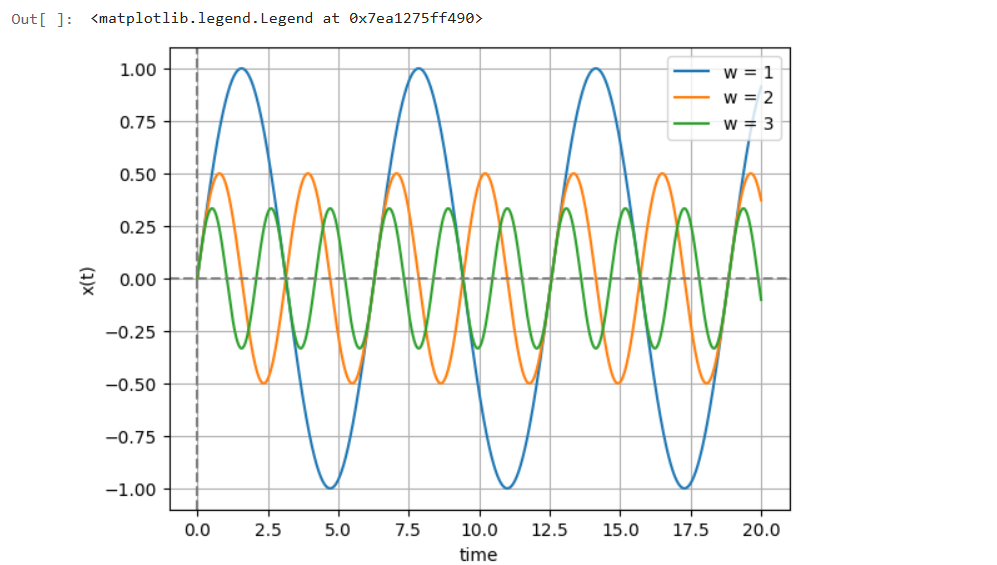The width and height of the screenshot is (997, 565).
Task: Click the −1.00 y-axis tick label
Action: click(131, 490)
